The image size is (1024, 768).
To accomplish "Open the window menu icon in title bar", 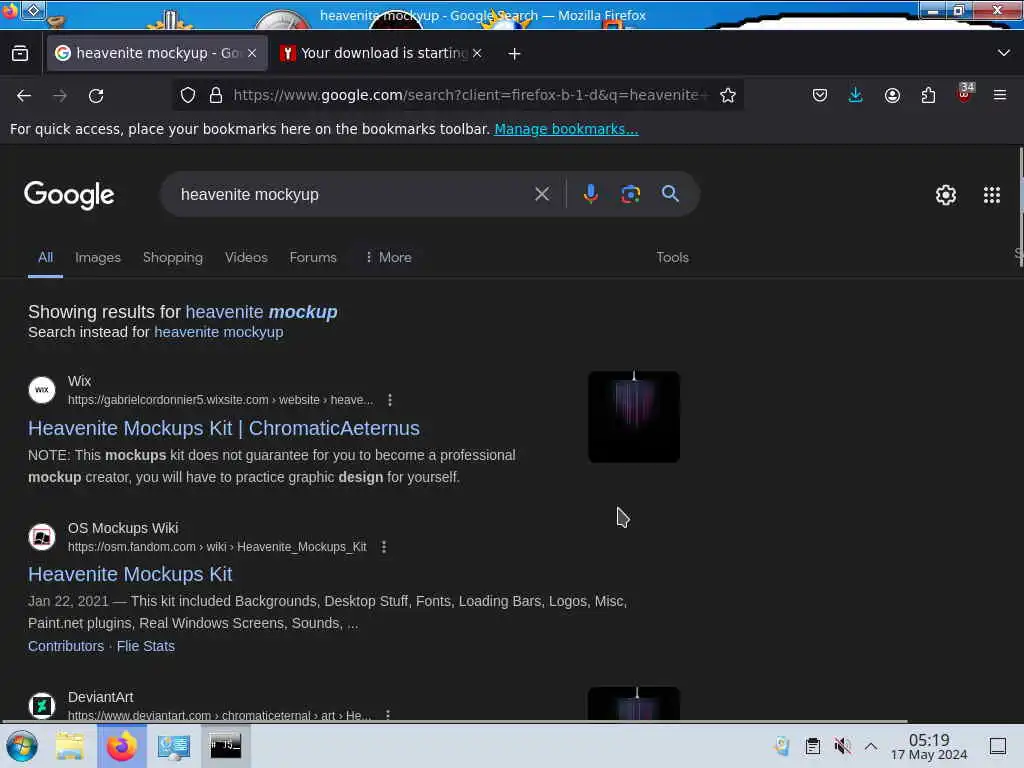I will (x=33, y=10).
